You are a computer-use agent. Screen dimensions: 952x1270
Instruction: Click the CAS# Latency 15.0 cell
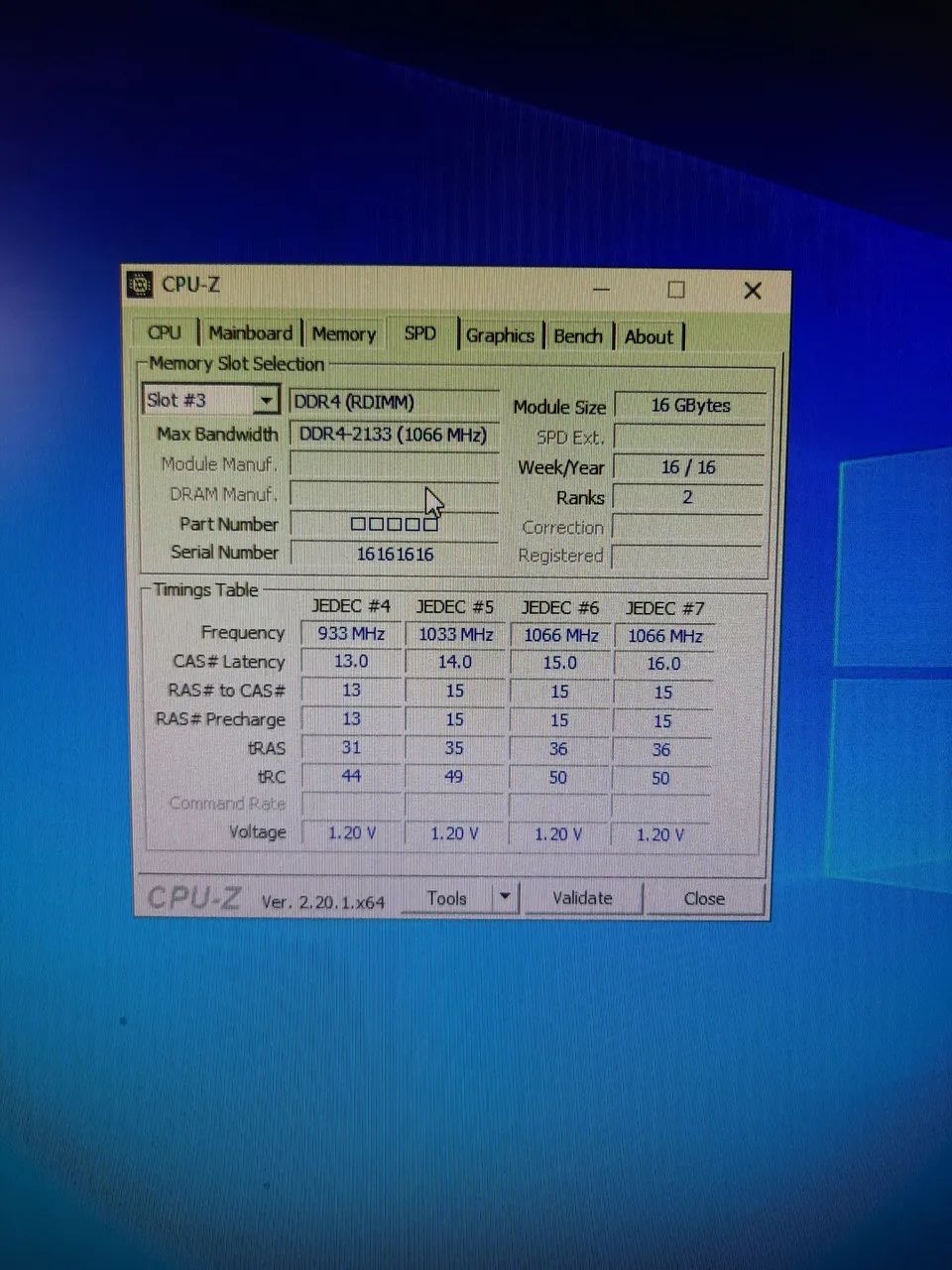[x=559, y=663]
